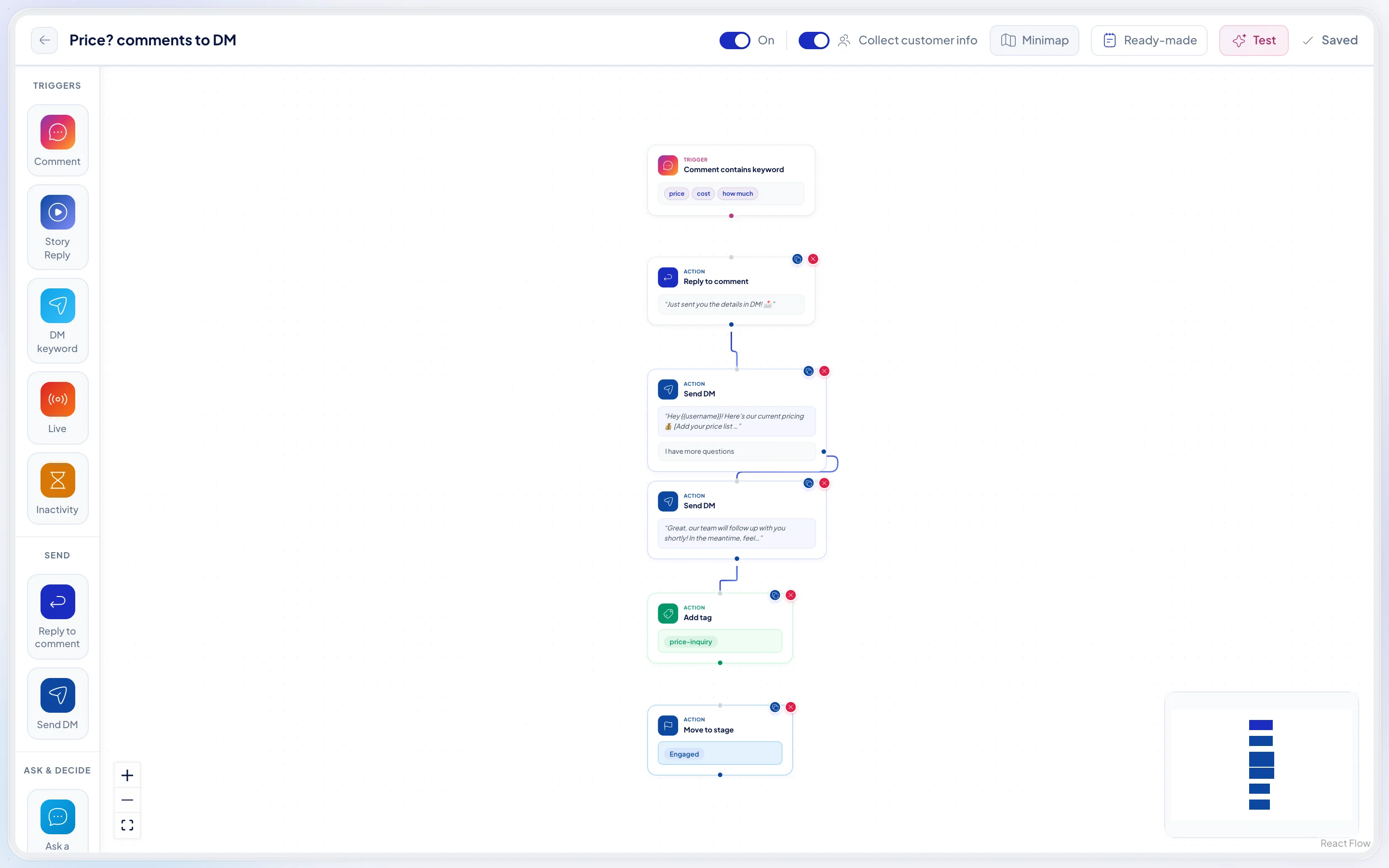Click the 'price' keyword chip
This screenshot has height=868, width=1389.
676,193
